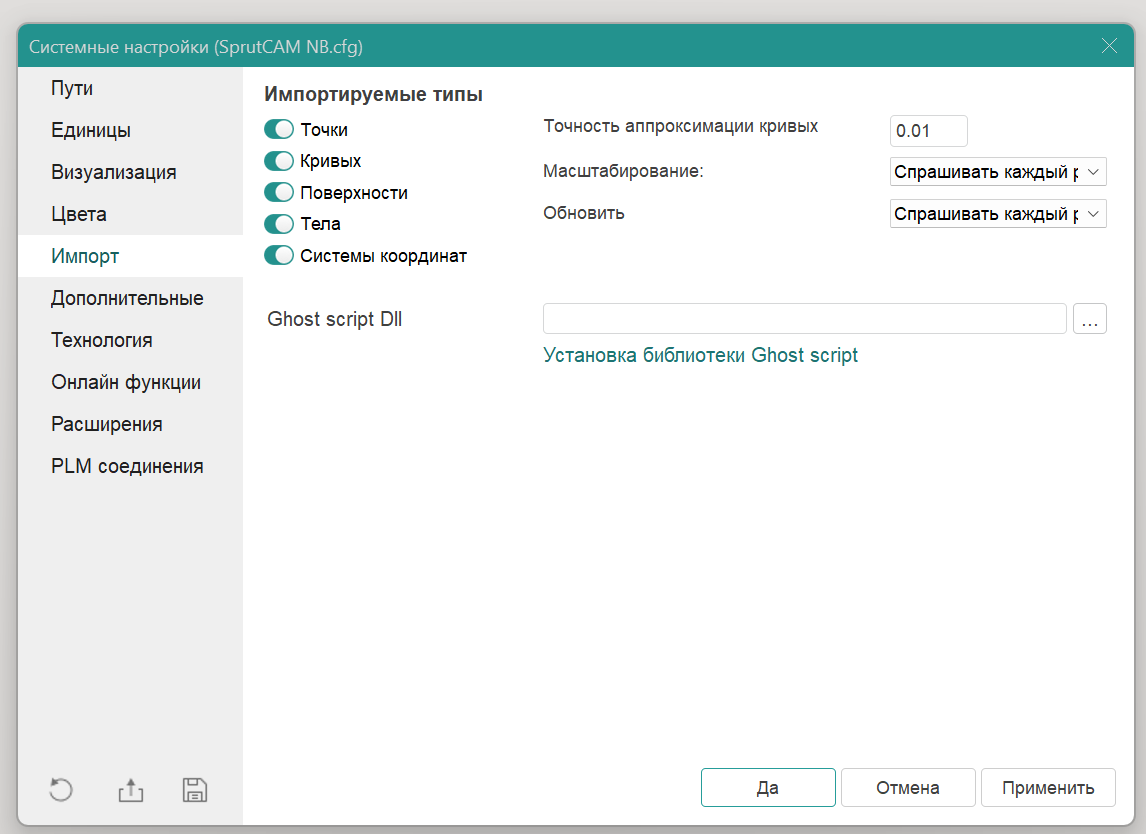Switch to the Цвета section
This screenshot has height=834, width=1146.
coord(79,214)
